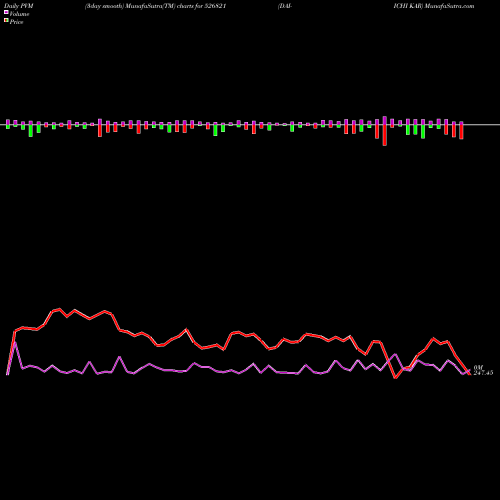Click the first spike of the magenta volume line
The width and height of the screenshot is (500, 500).
coord(15,342)
